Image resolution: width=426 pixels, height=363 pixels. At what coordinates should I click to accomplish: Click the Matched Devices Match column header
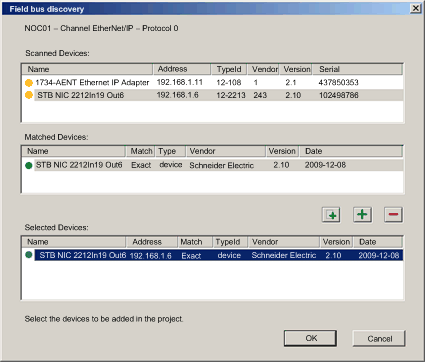pos(140,151)
